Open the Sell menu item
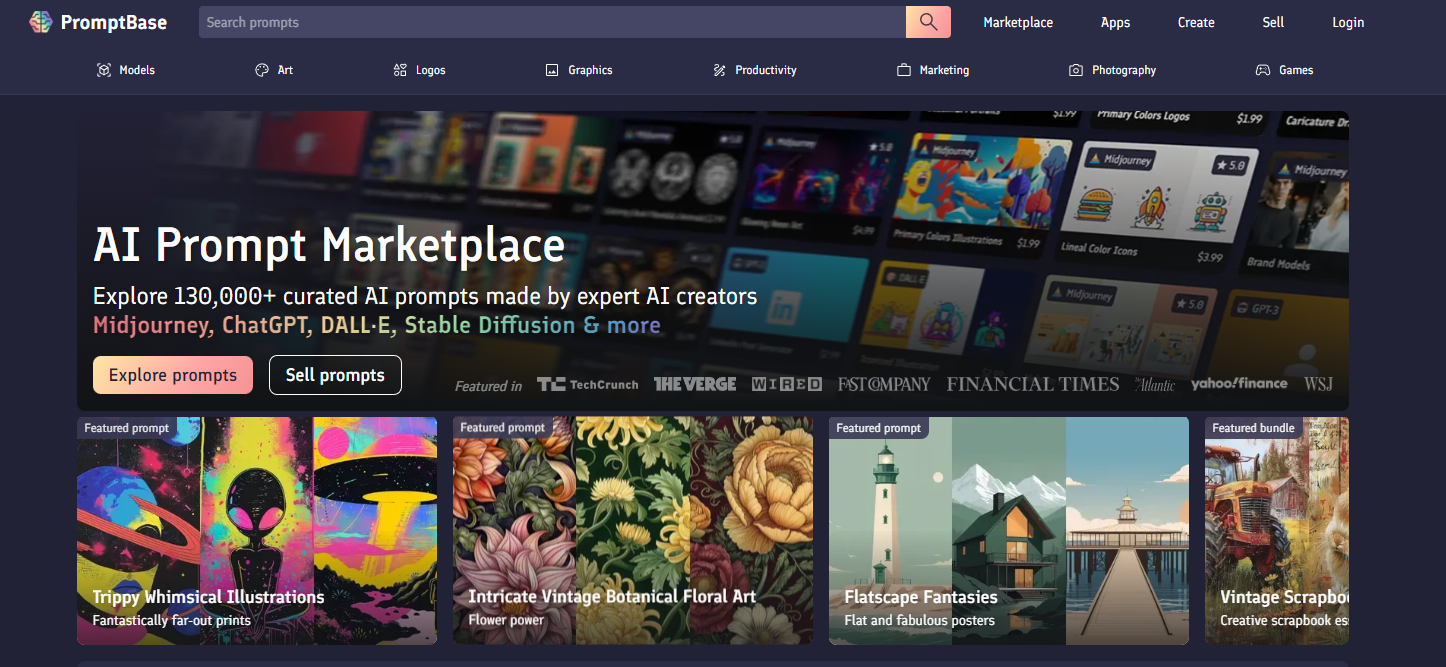Viewport: 1446px width, 667px height. click(x=1273, y=22)
